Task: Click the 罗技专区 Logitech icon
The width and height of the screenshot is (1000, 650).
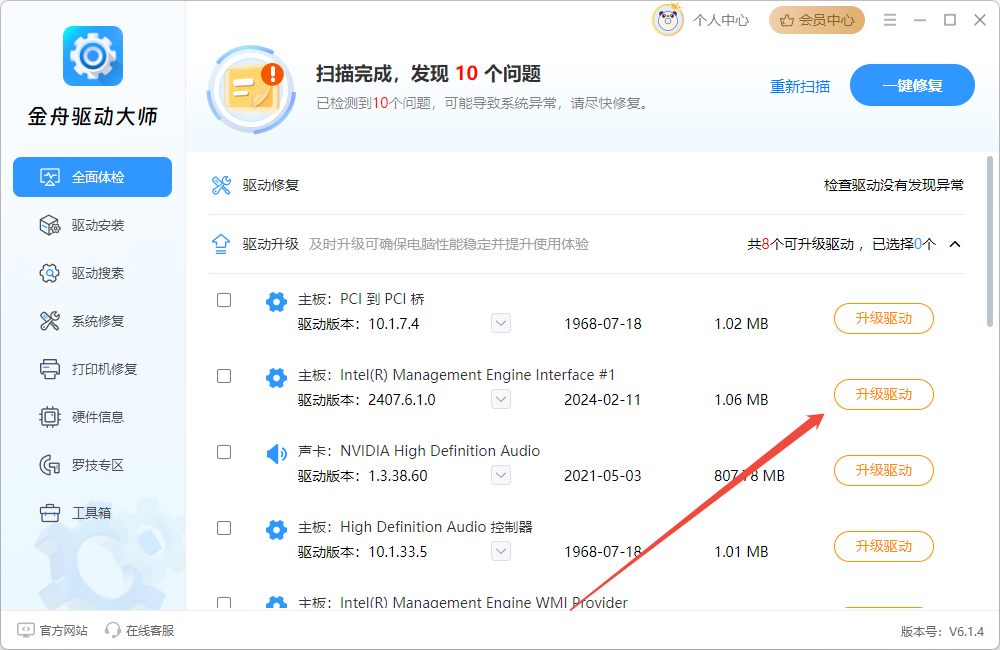Action: click(x=50, y=465)
